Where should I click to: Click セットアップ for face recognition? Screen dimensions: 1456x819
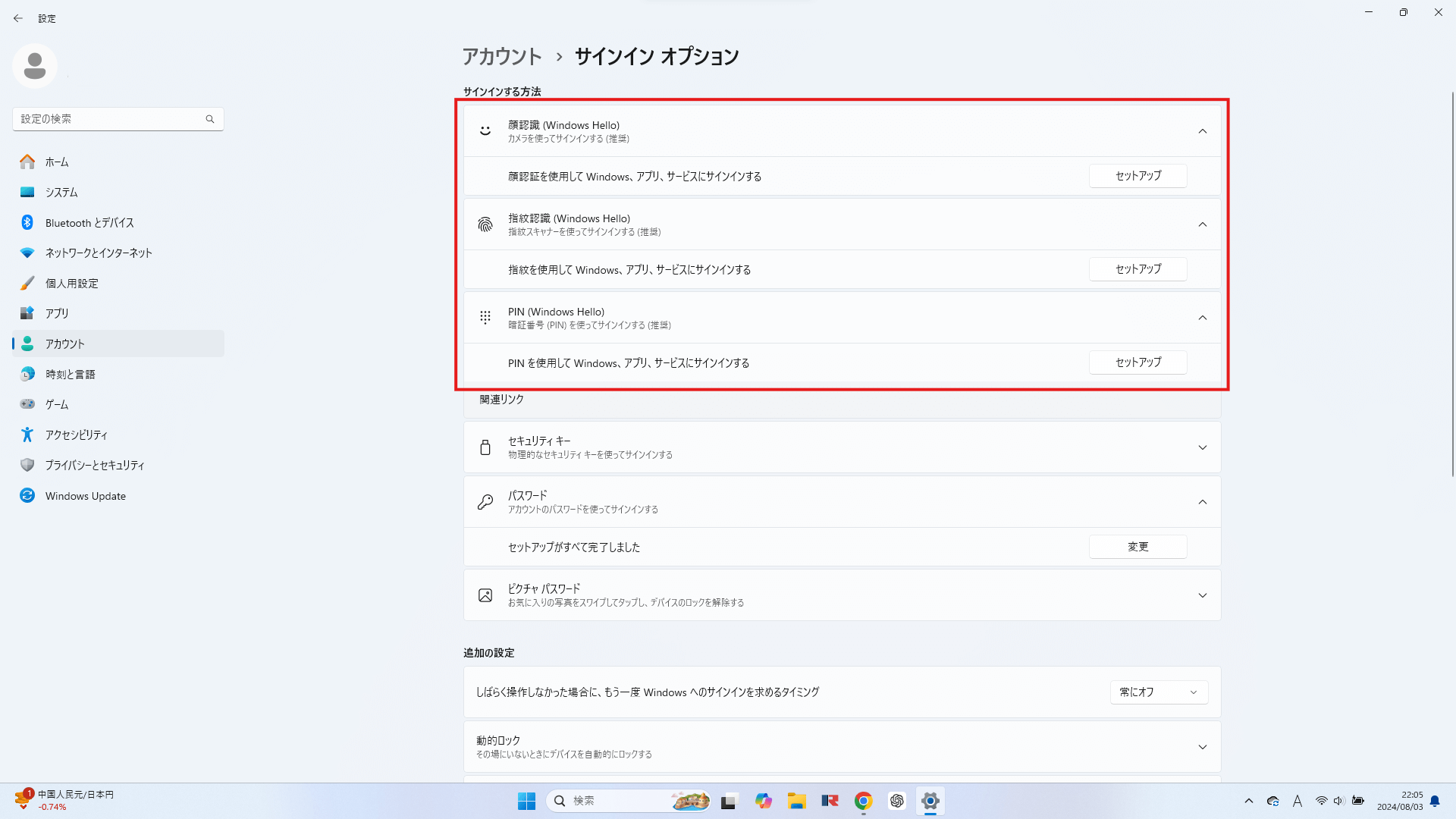pos(1137,176)
